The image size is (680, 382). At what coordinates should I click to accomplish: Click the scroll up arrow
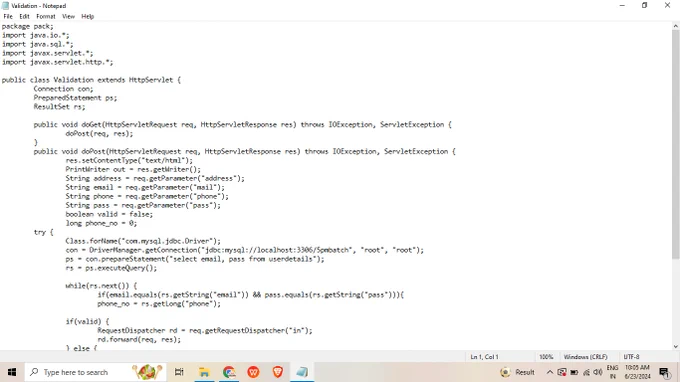click(x=676, y=26)
